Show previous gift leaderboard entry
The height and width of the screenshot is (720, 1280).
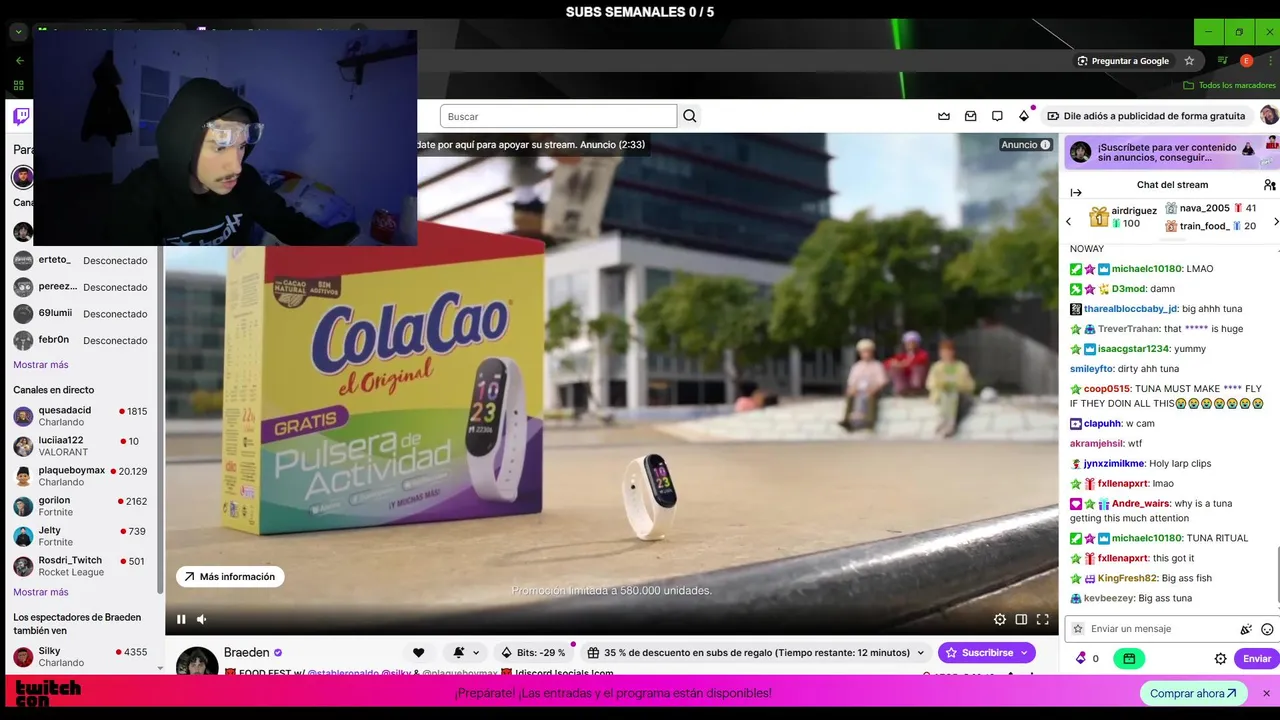1068,221
